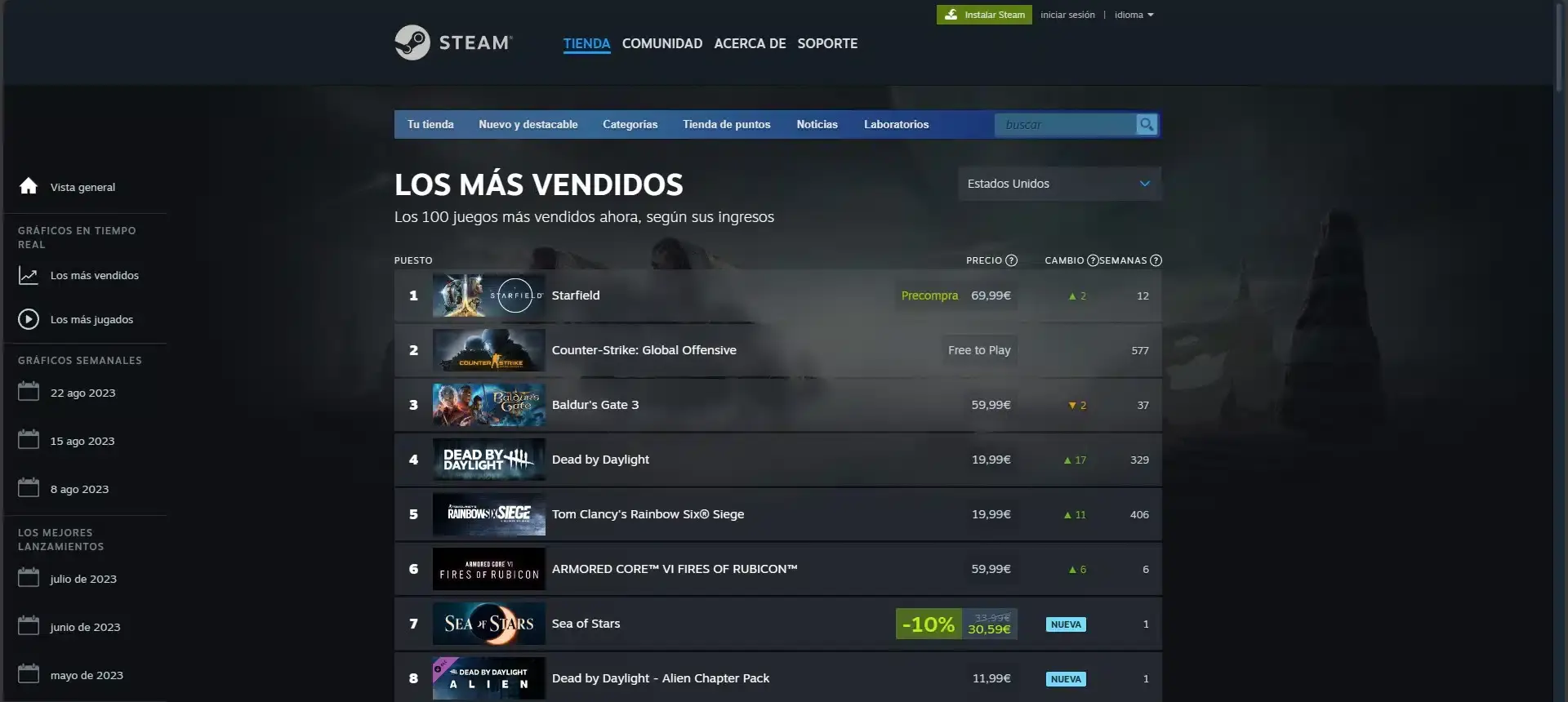Open the Rainbow Six Siege thumbnail

point(488,514)
